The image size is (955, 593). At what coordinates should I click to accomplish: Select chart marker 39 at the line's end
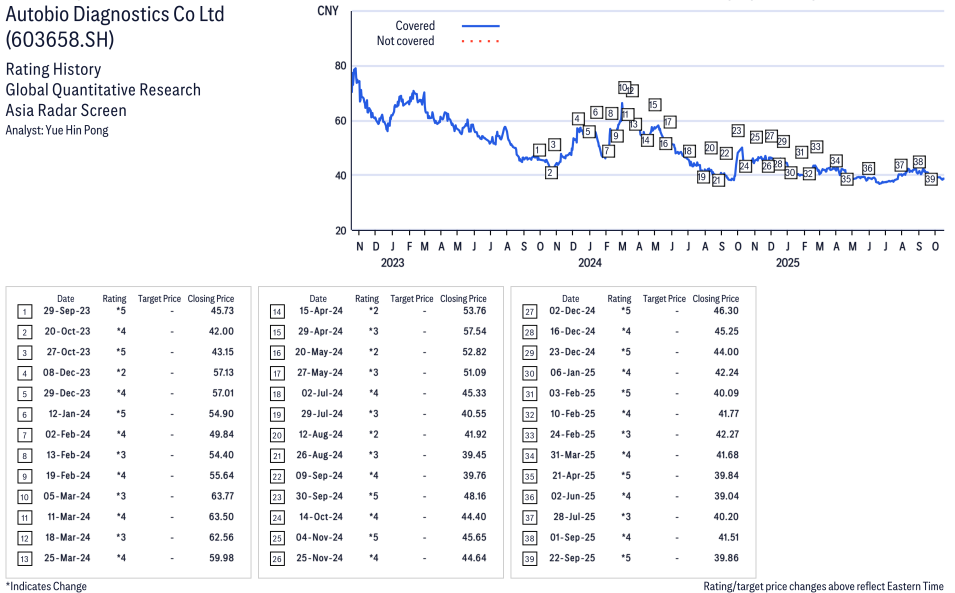tap(930, 179)
